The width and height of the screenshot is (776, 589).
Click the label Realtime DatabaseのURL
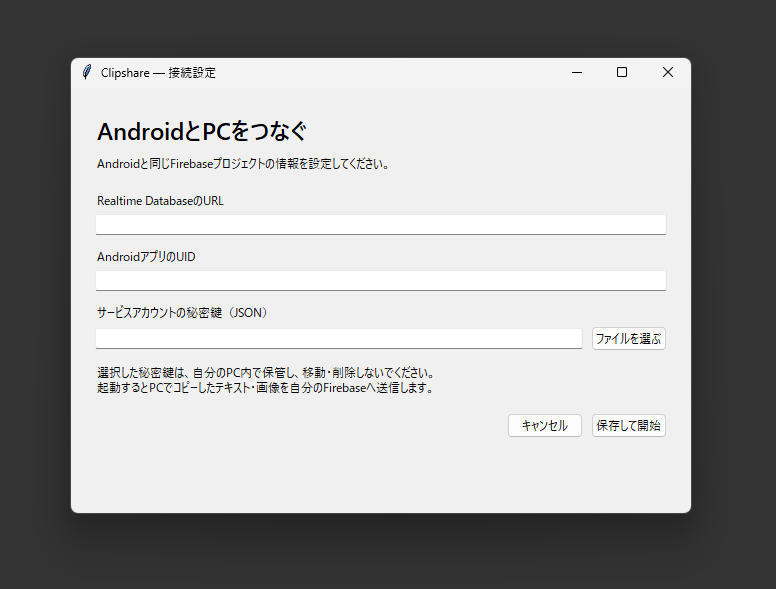click(160, 201)
